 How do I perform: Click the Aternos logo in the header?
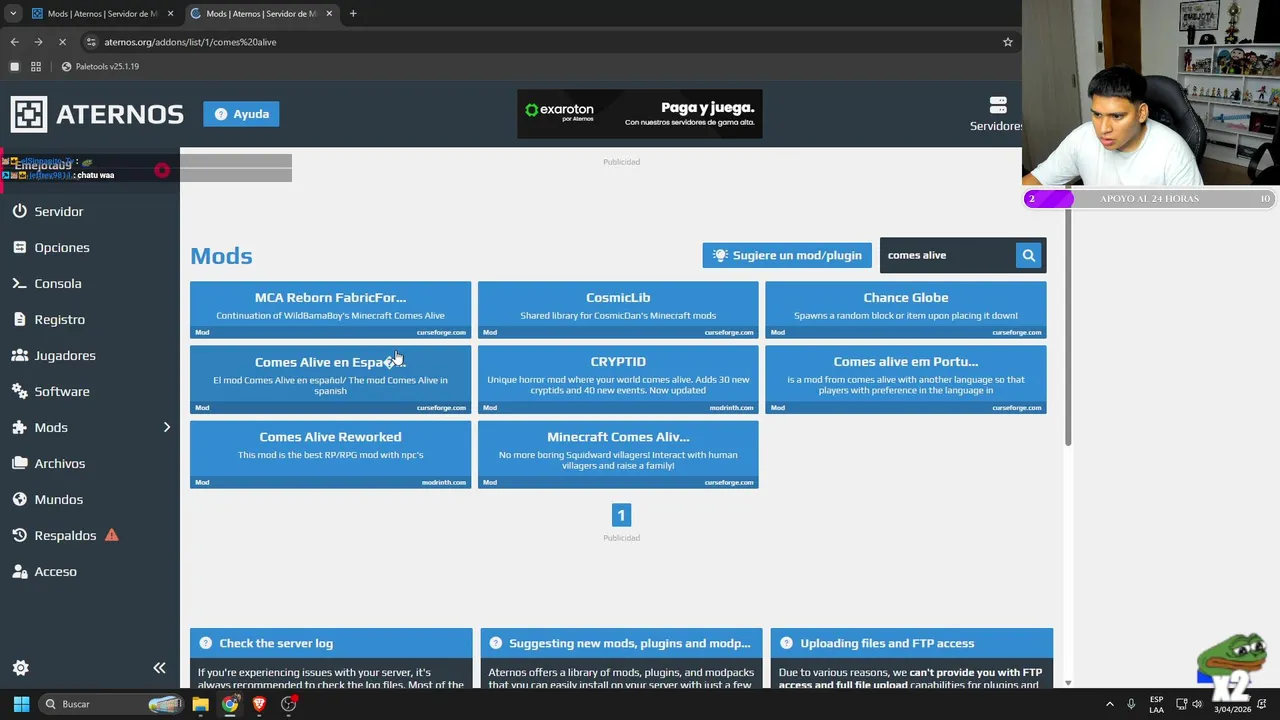point(97,114)
